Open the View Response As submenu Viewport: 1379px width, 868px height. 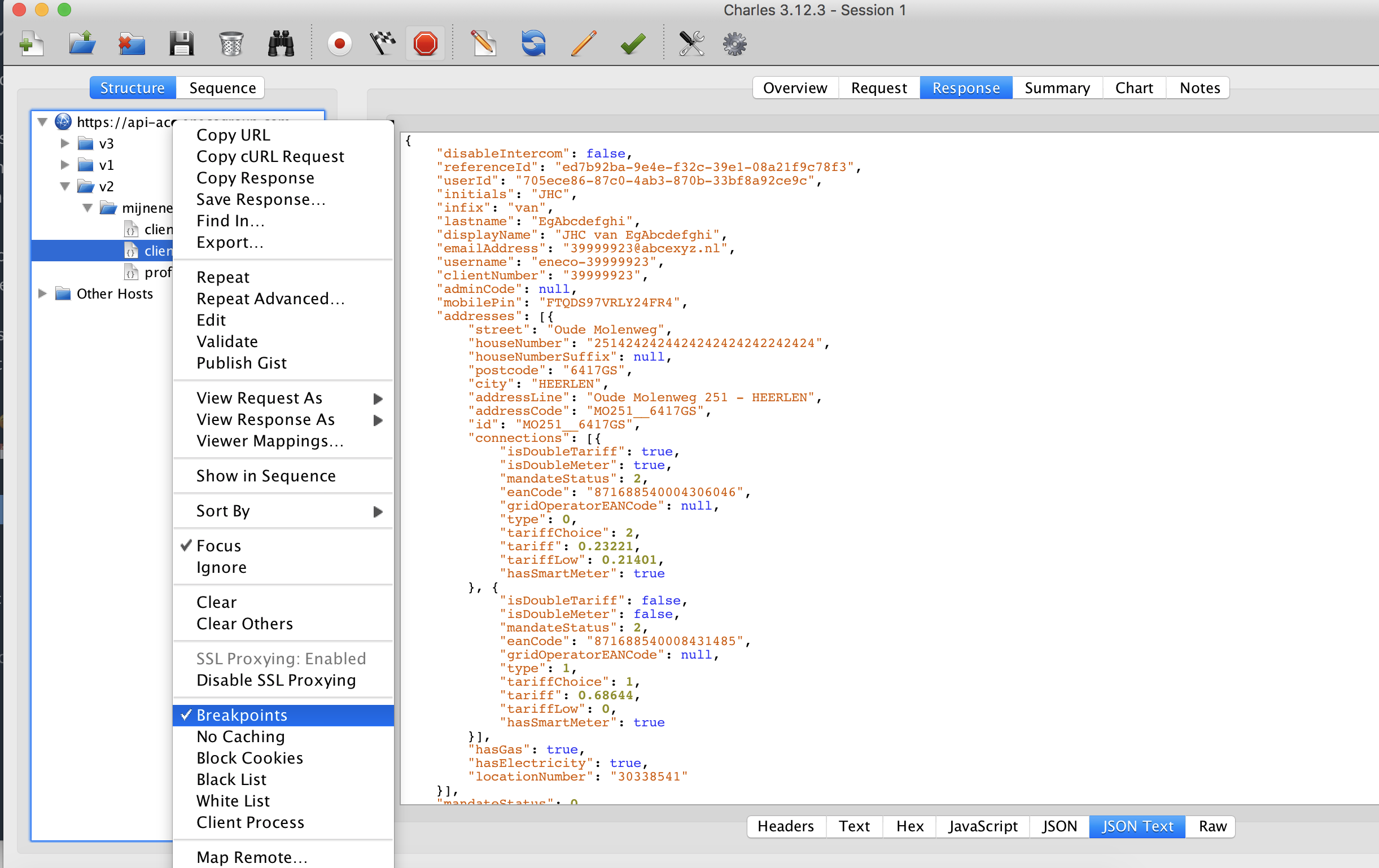point(265,419)
